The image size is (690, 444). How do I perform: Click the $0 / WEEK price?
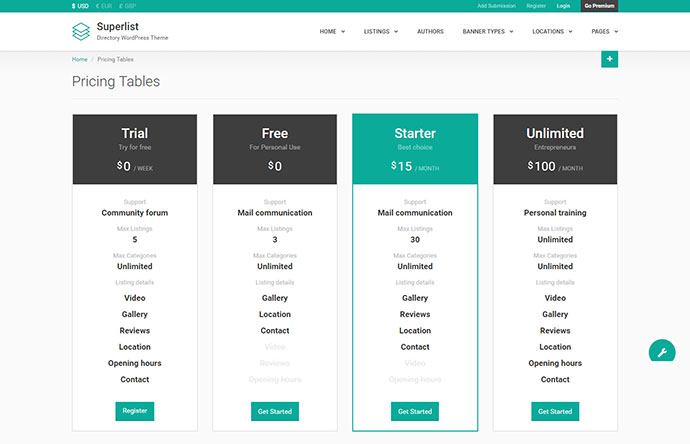pos(135,166)
